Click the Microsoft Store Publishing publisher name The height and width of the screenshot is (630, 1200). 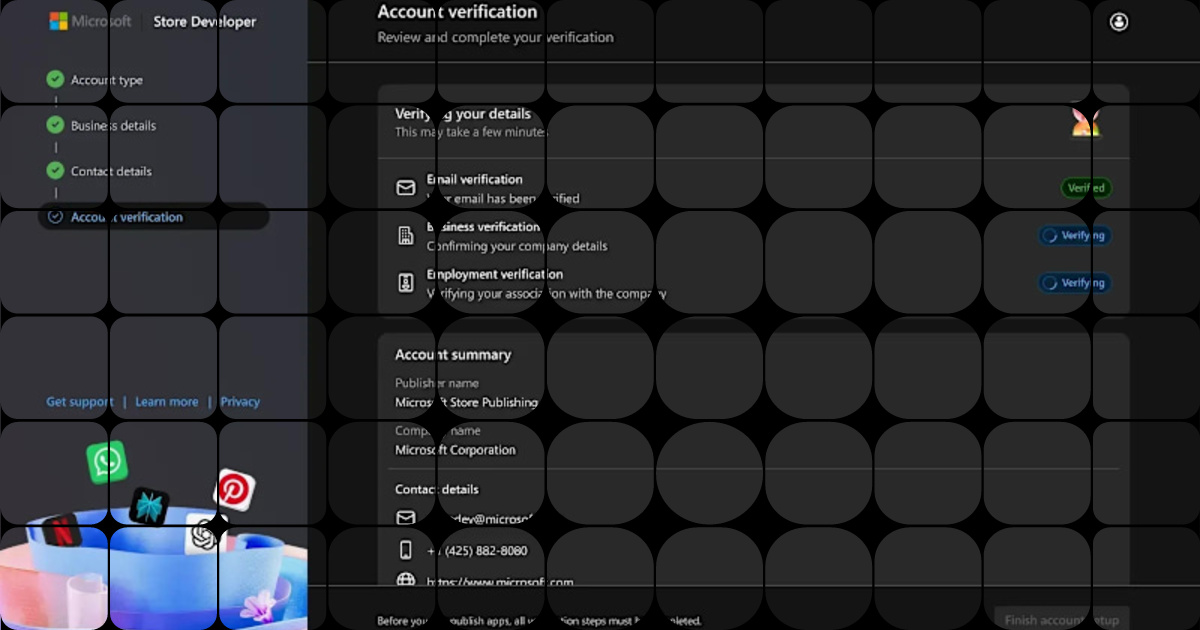(x=466, y=402)
